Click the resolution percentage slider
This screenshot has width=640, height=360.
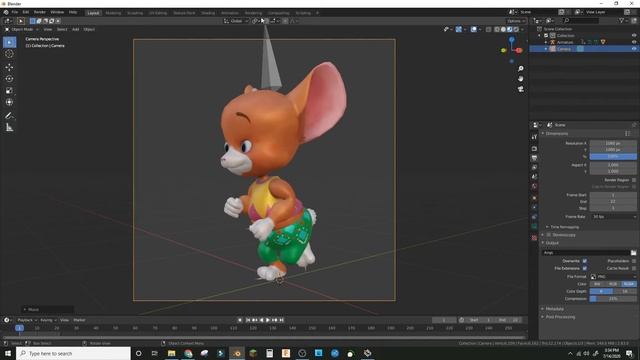pos(613,156)
